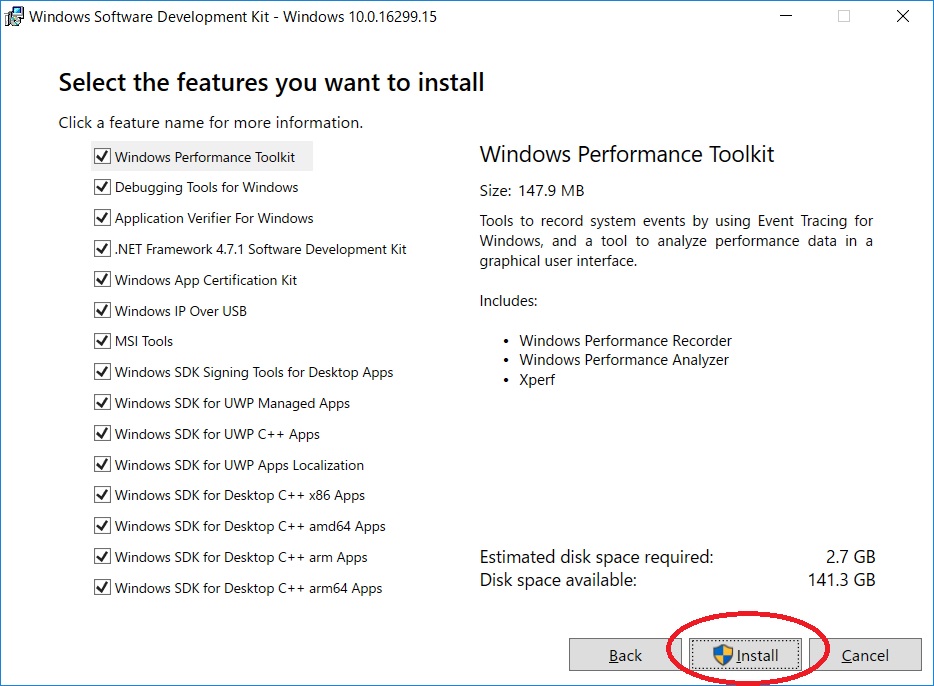Image resolution: width=934 pixels, height=686 pixels.
Task: Uncheck .NET Framework 4.7.1 SDK checkbox
Action: [102, 248]
